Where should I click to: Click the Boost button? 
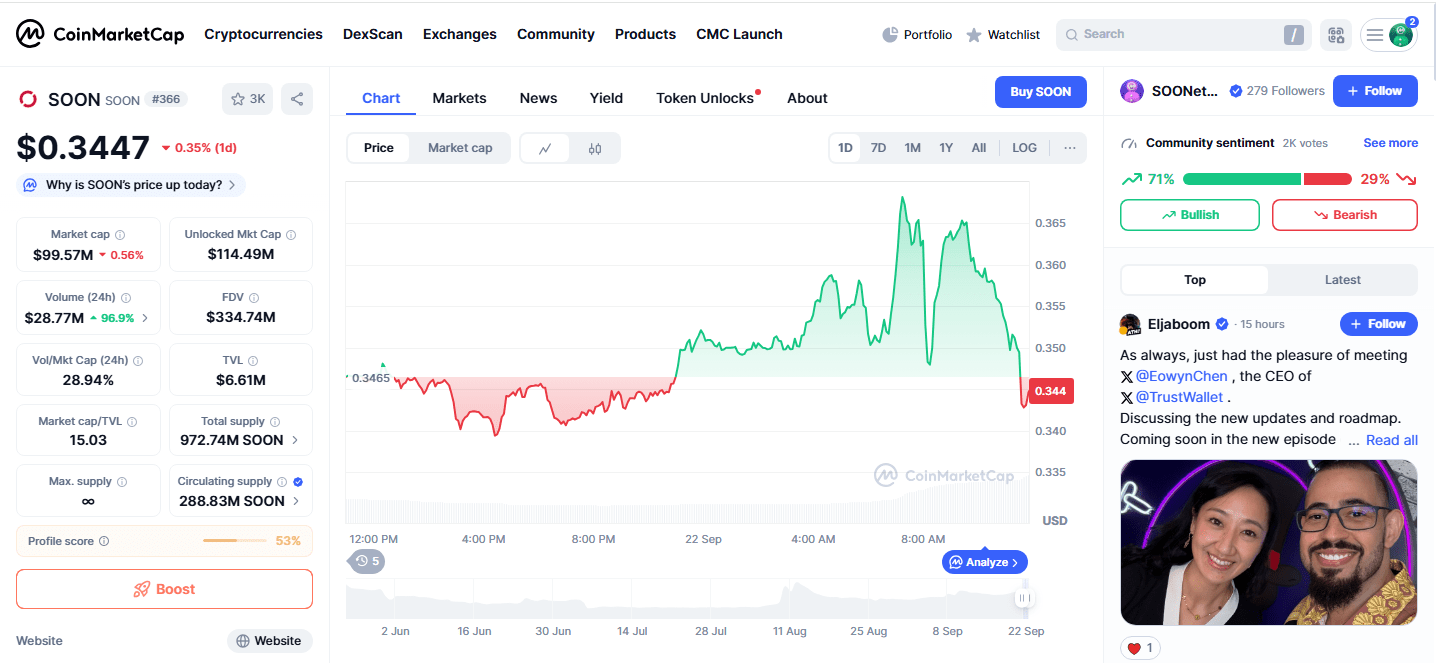(164, 589)
